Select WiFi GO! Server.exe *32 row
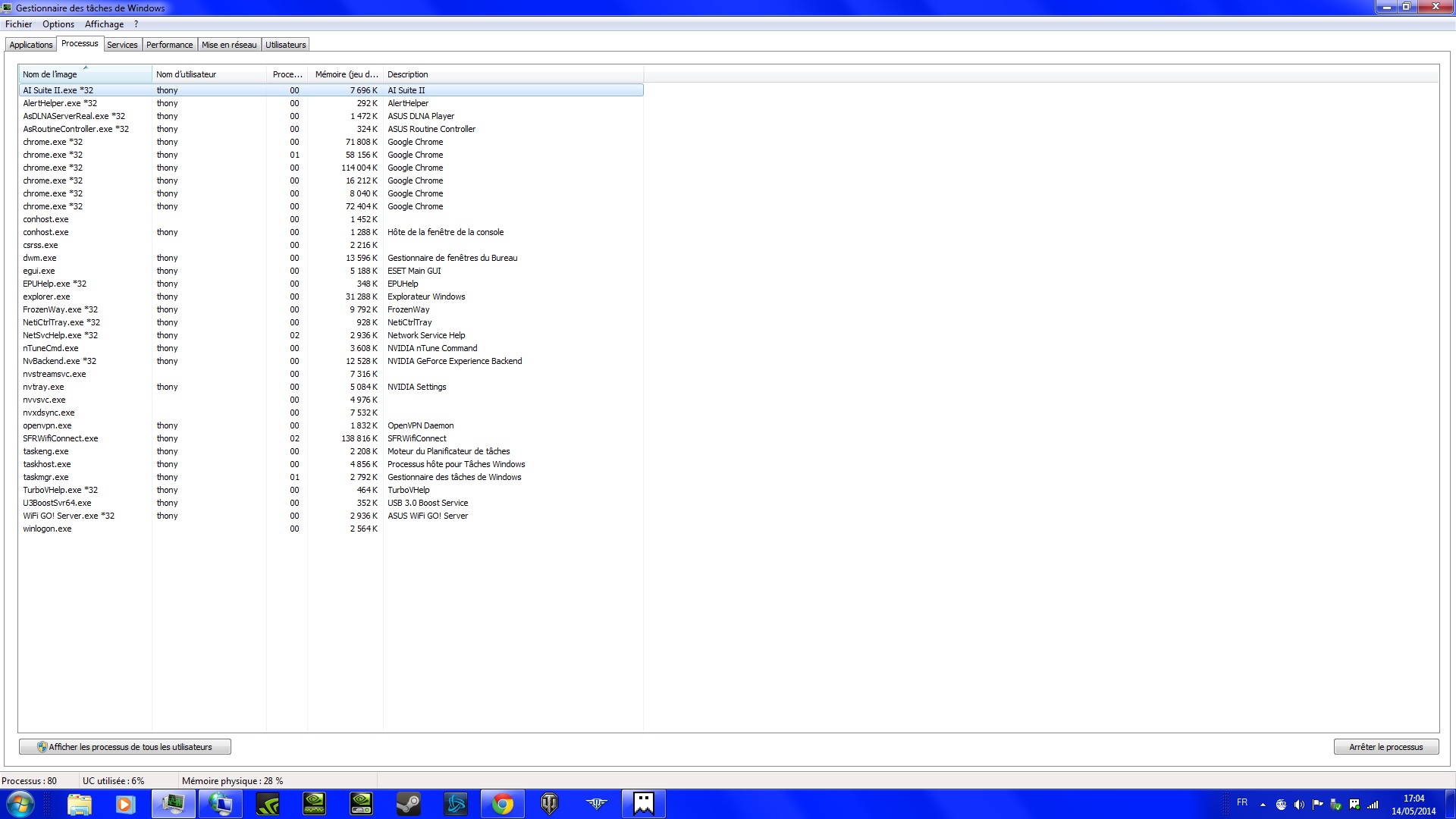The width and height of the screenshot is (1456, 819). [x=331, y=516]
